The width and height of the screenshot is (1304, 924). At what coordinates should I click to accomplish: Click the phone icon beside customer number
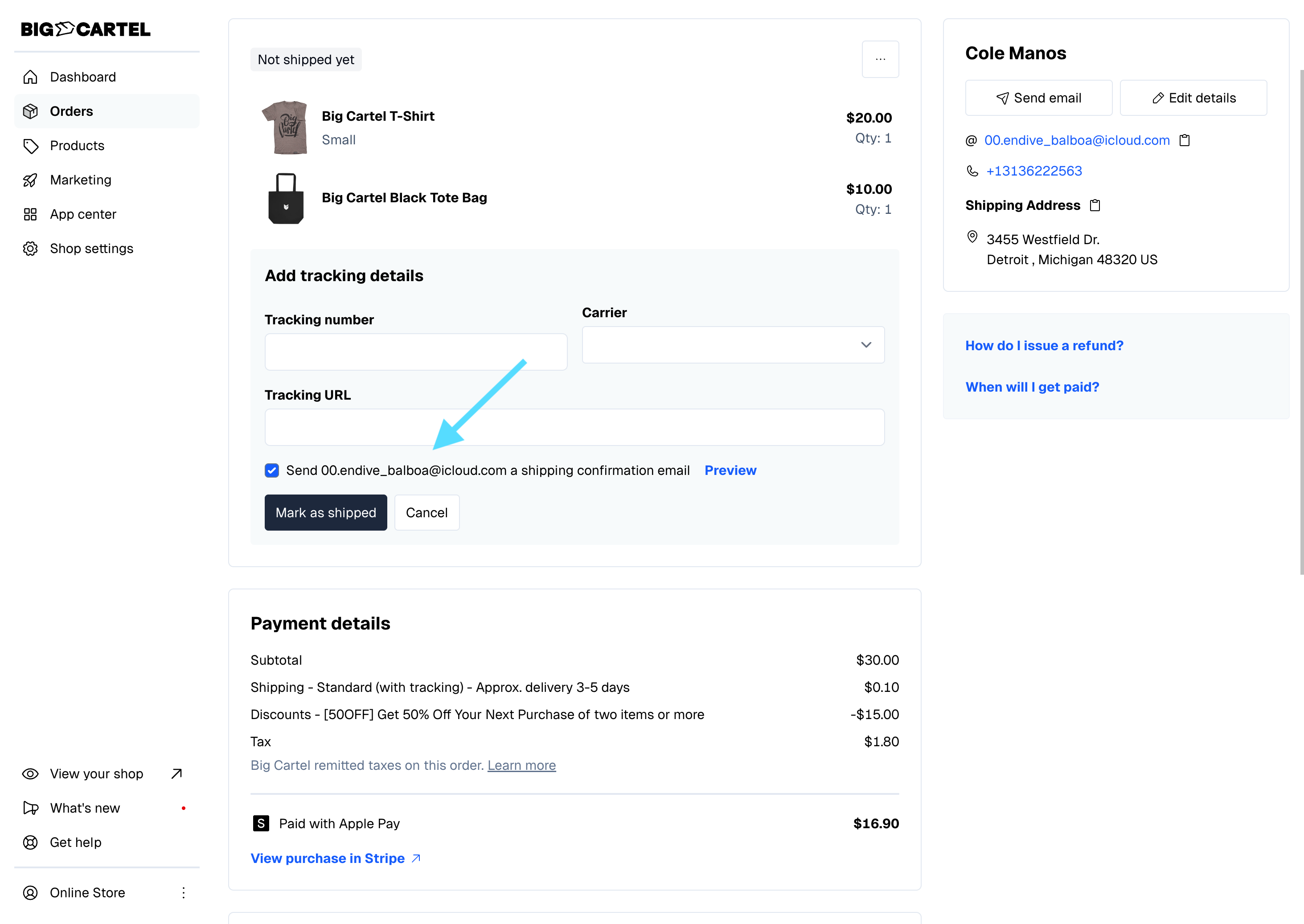point(972,171)
